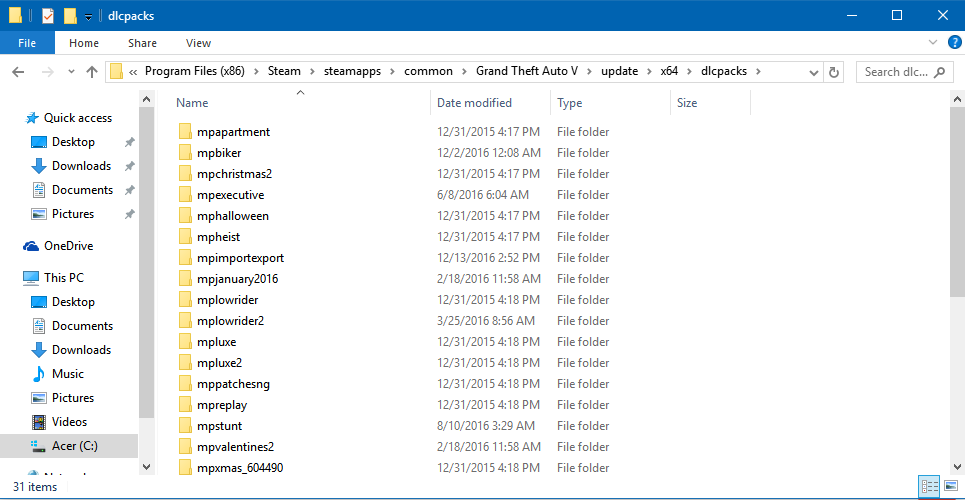
Task: Select This PC in the navigation pane
Action: 63,278
